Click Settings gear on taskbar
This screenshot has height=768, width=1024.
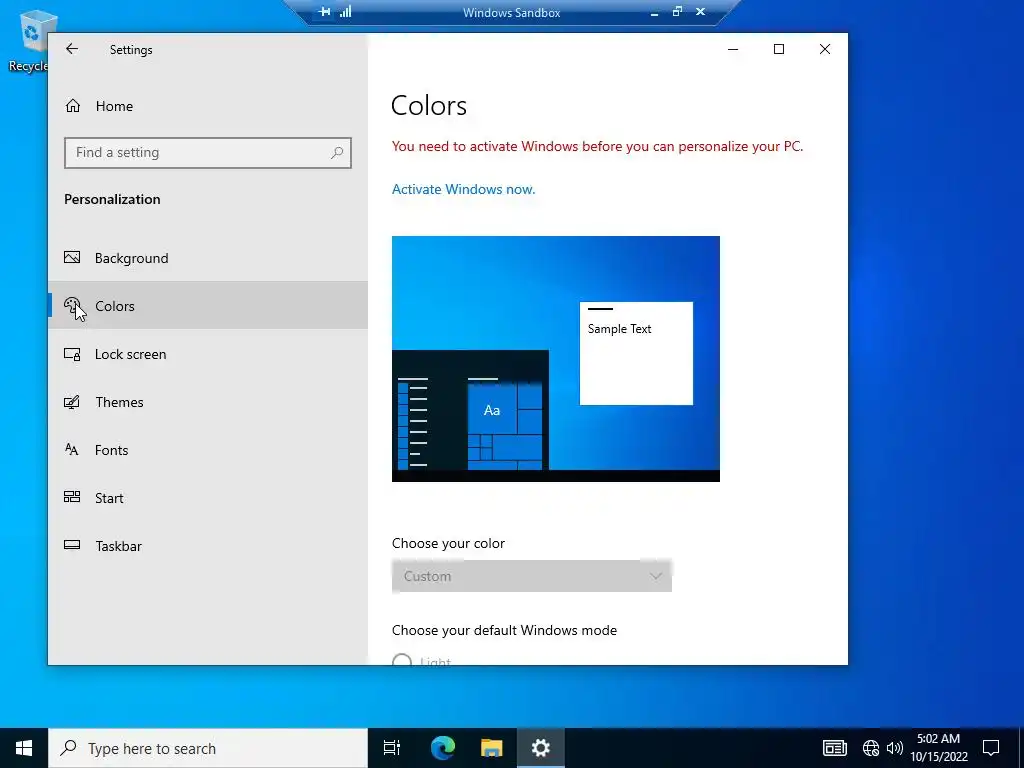pos(541,748)
